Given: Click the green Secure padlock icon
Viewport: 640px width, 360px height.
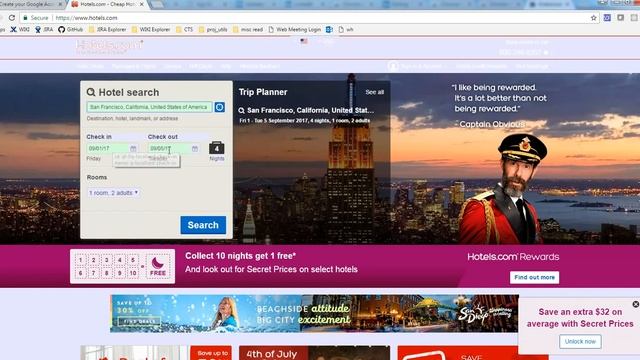Looking at the screenshot, I should pyautogui.click(x=25, y=18).
